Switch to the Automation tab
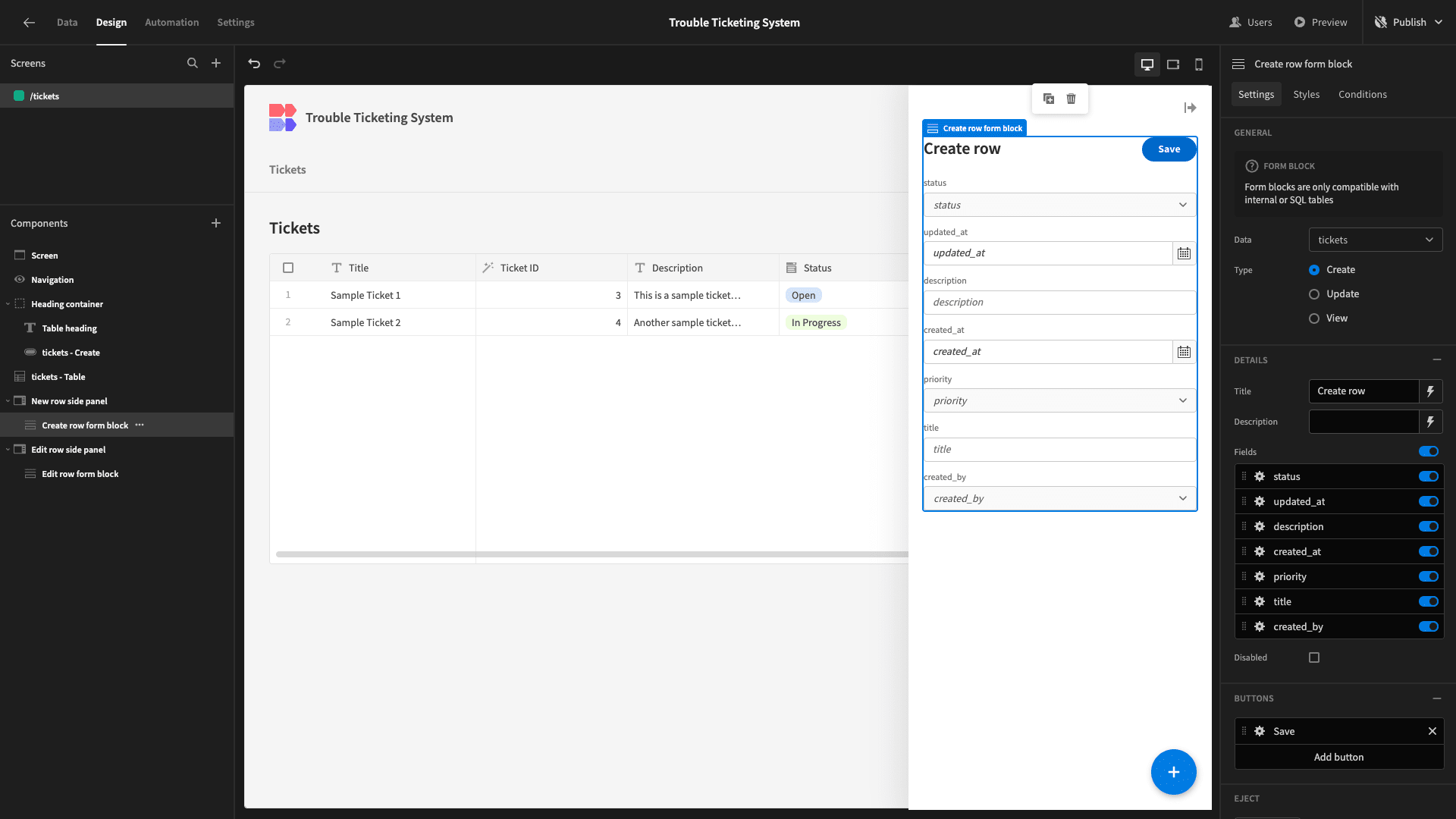 (x=172, y=23)
